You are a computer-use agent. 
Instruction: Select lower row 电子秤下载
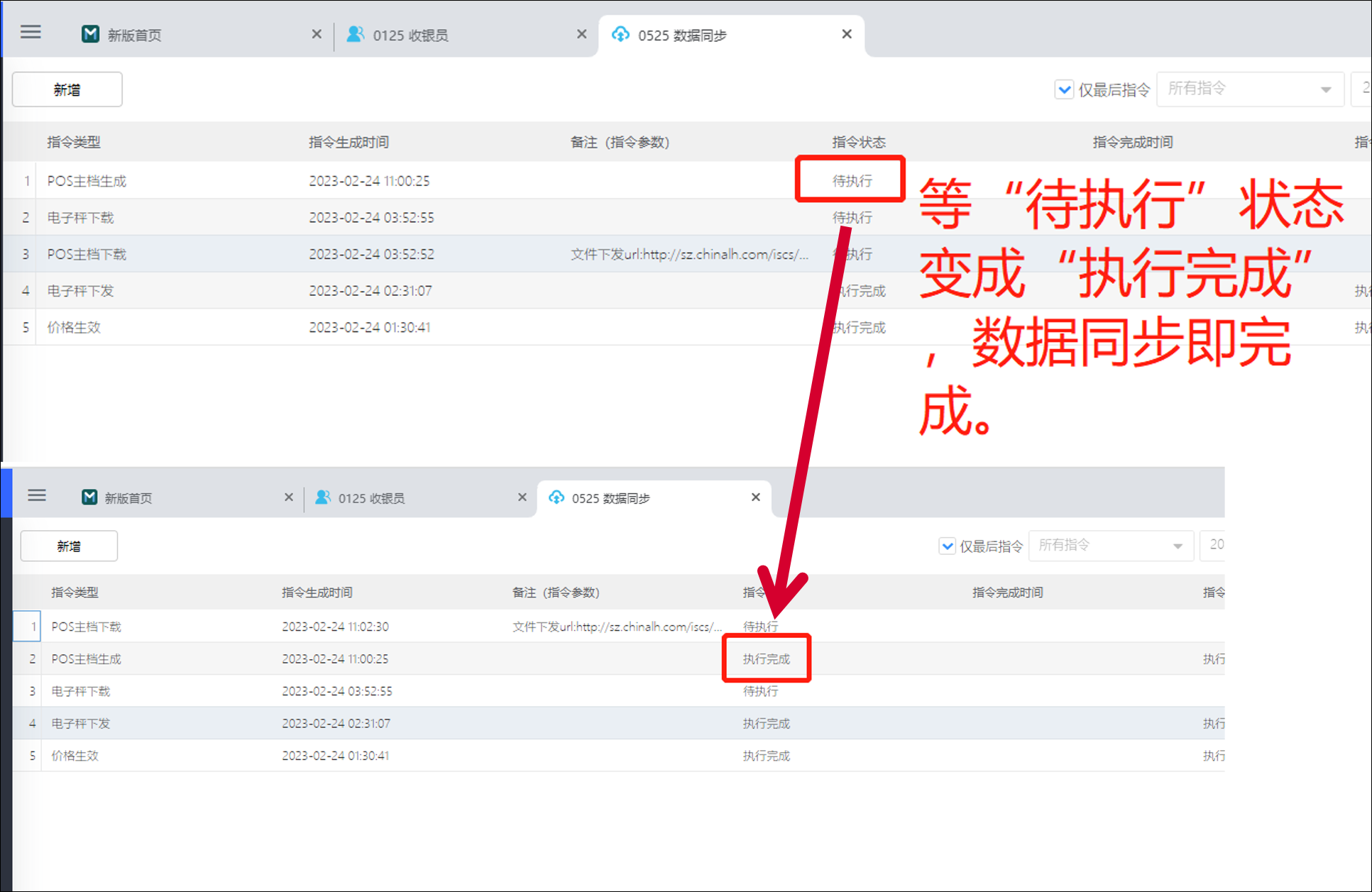click(x=619, y=691)
